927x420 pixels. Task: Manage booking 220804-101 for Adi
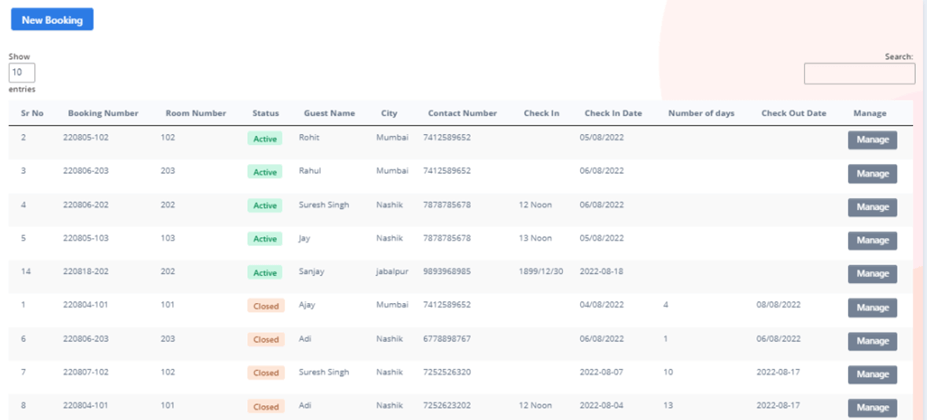point(872,408)
